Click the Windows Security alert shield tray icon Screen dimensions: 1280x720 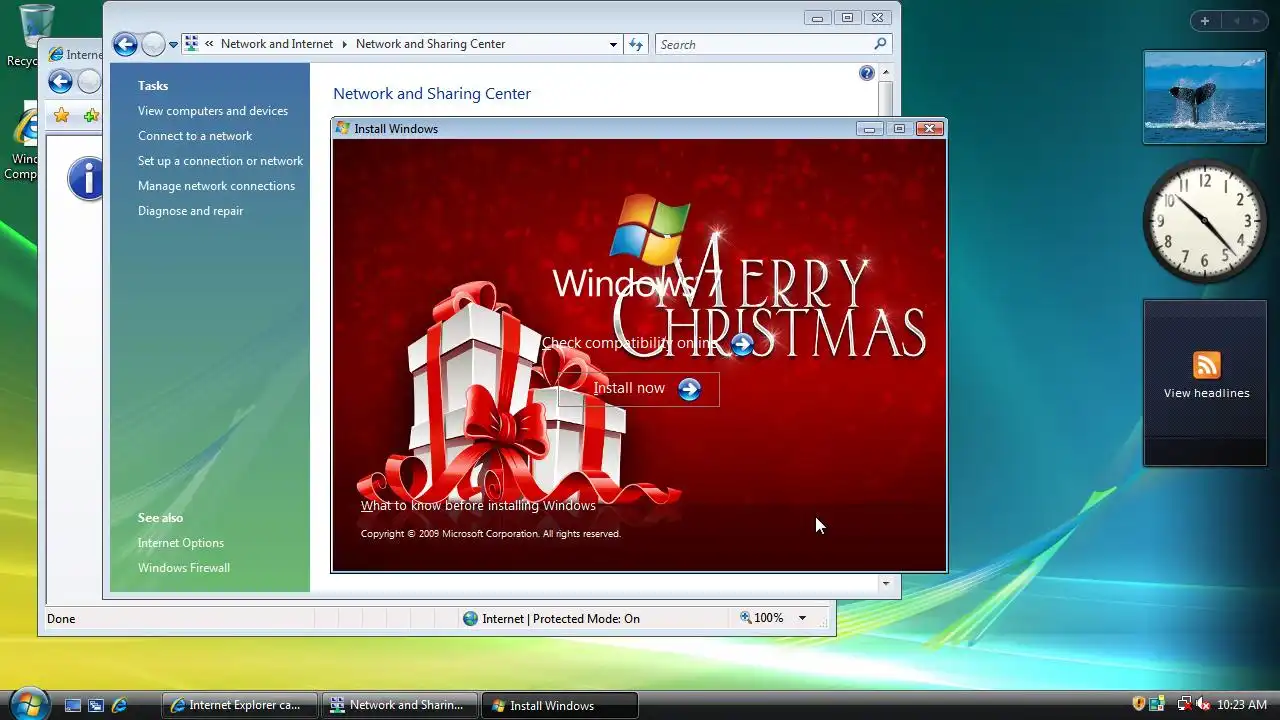click(1138, 704)
